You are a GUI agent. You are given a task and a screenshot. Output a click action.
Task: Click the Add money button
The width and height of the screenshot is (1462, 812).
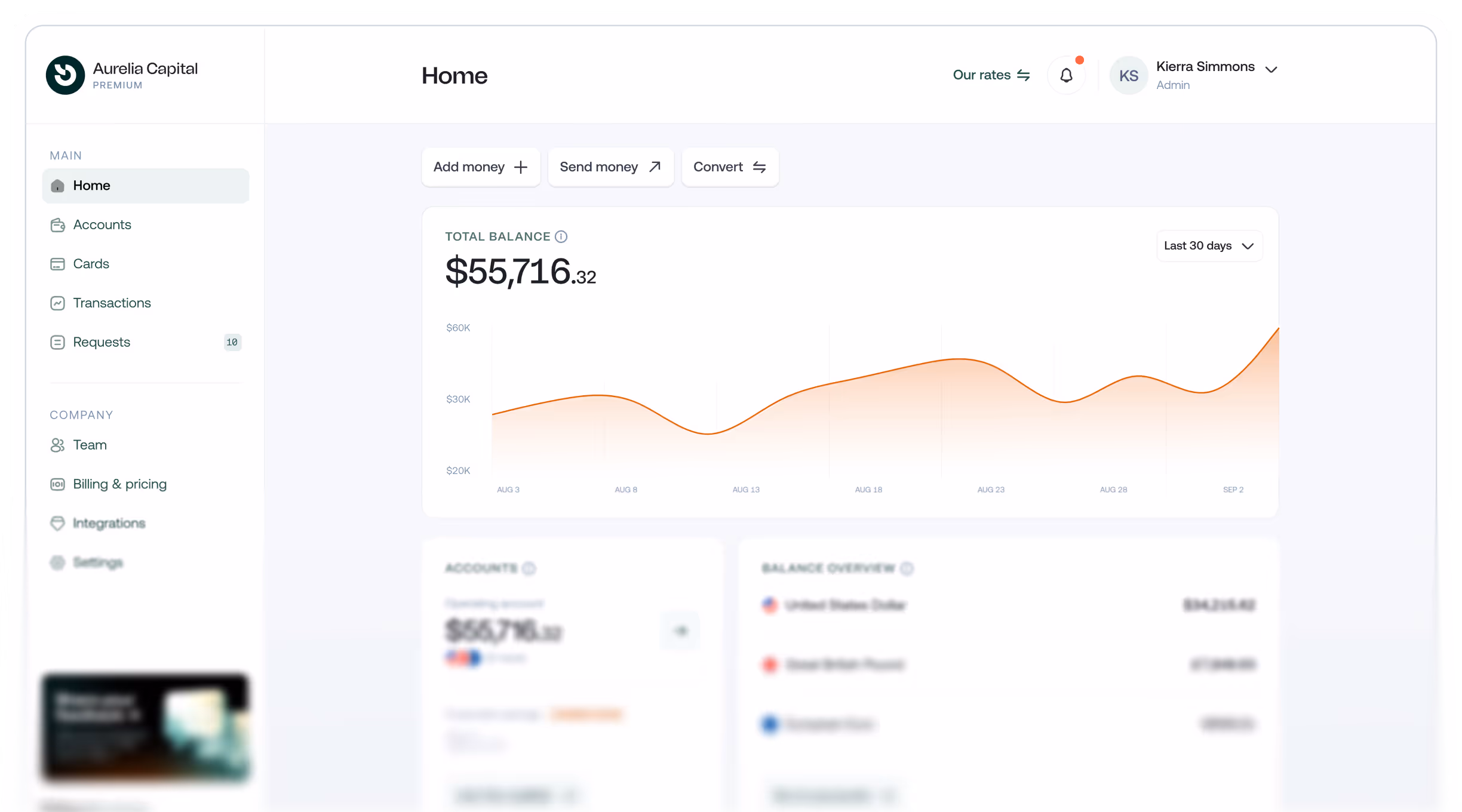point(480,167)
